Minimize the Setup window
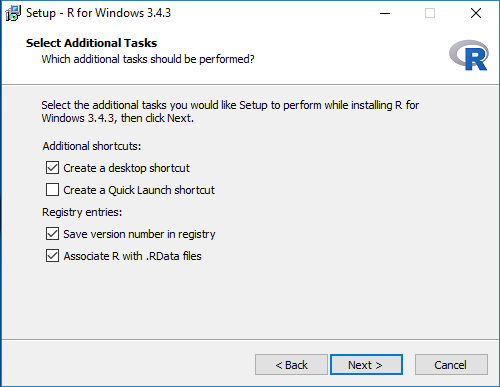This screenshot has width=500, height=387. pyautogui.click(x=385, y=13)
